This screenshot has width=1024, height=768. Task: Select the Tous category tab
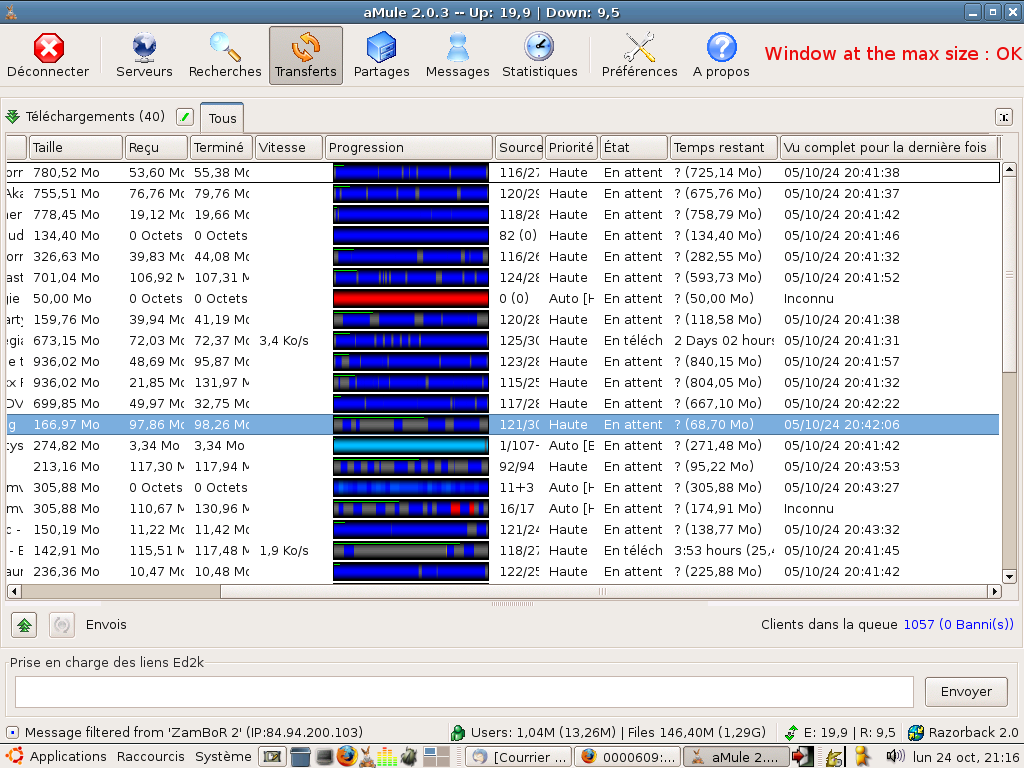coord(222,118)
